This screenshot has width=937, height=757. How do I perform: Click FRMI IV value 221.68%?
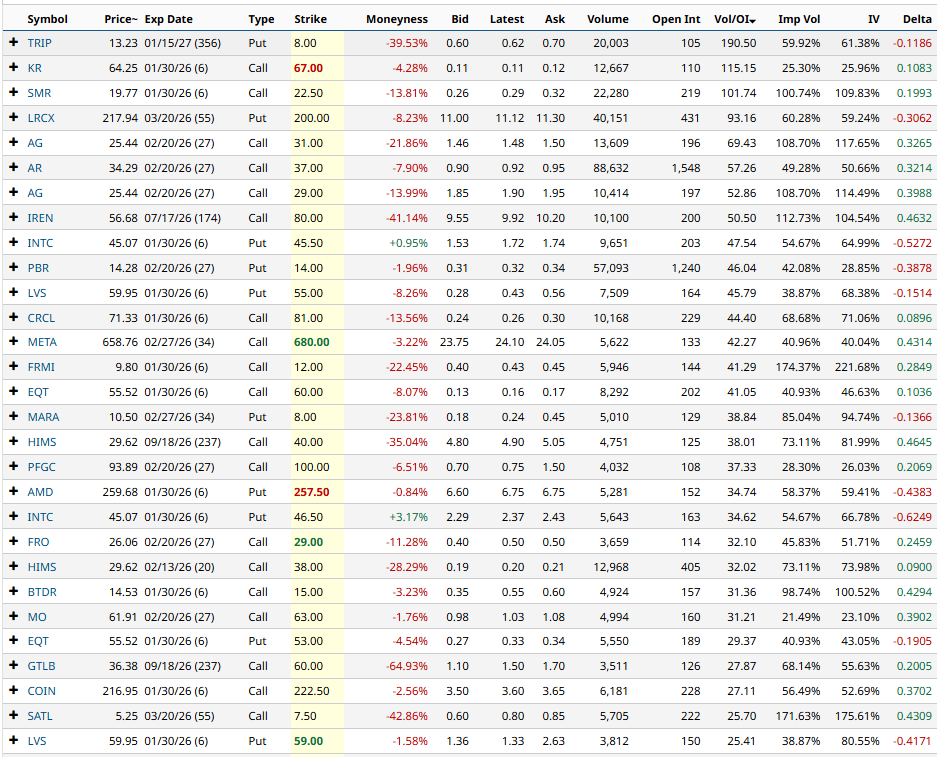pos(857,367)
